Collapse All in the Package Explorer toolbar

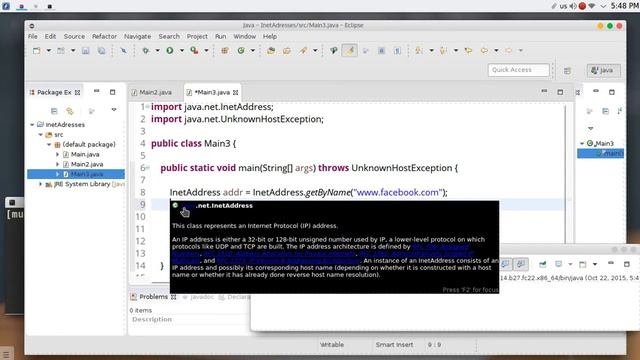pos(54,111)
